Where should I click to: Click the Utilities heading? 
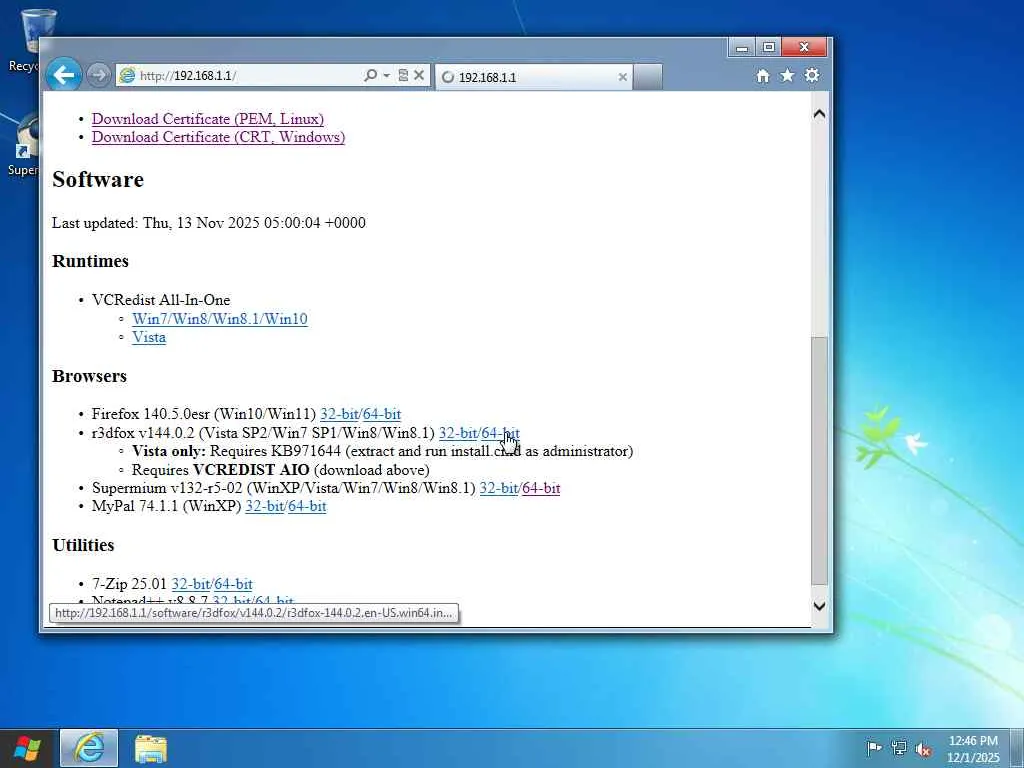click(x=83, y=545)
